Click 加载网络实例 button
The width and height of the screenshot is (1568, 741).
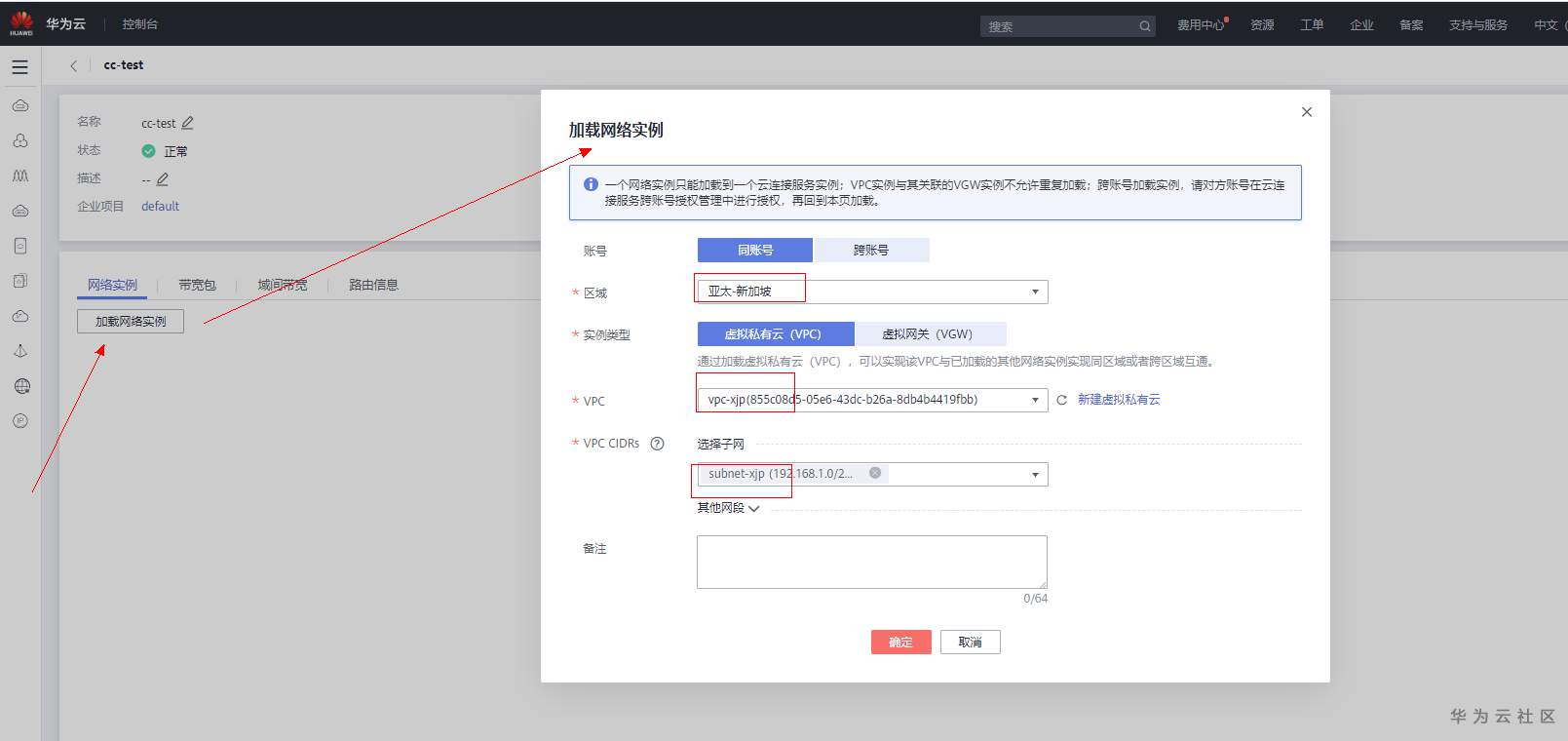(x=131, y=321)
